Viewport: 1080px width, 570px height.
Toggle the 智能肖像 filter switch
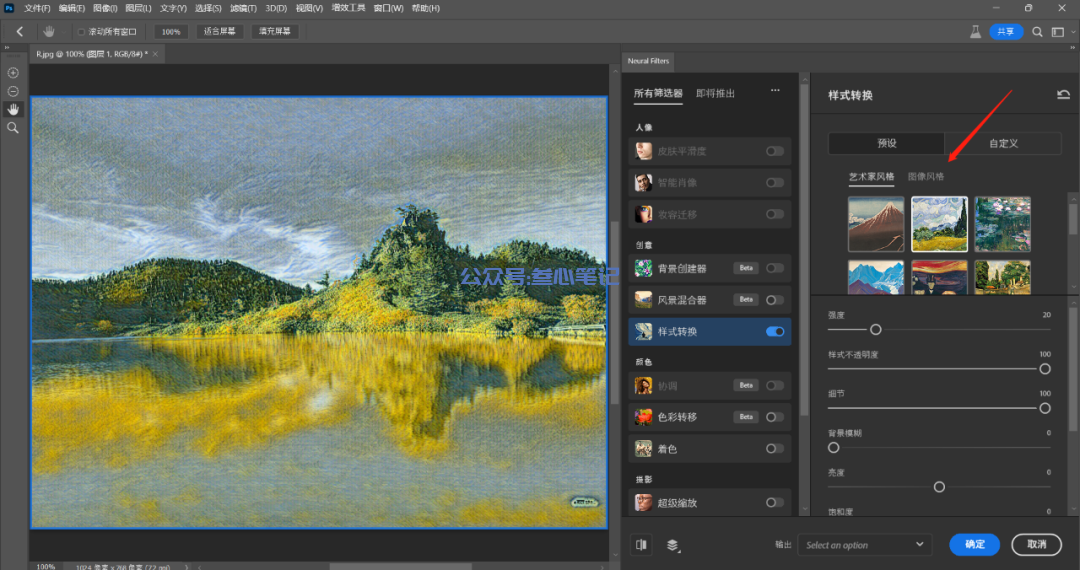[x=775, y=182]
